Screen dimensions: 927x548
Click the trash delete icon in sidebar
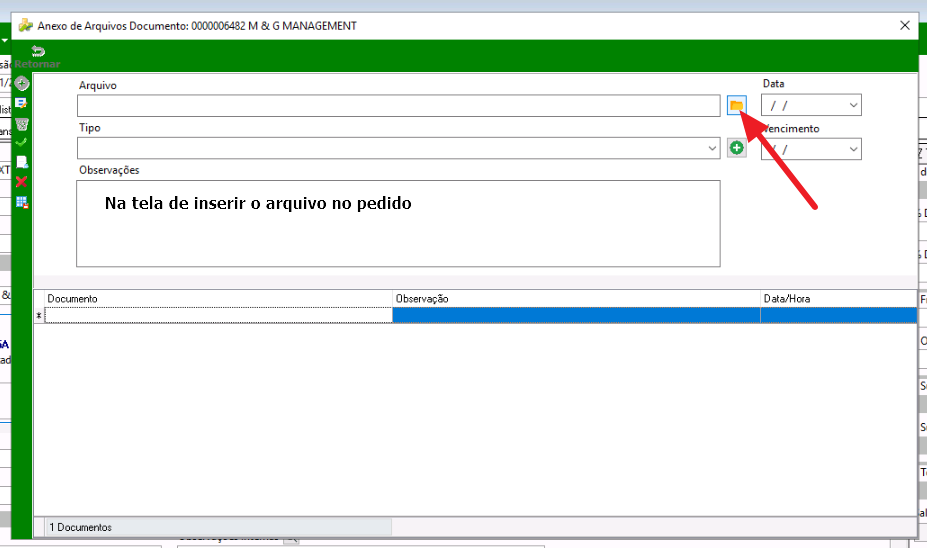22,124
